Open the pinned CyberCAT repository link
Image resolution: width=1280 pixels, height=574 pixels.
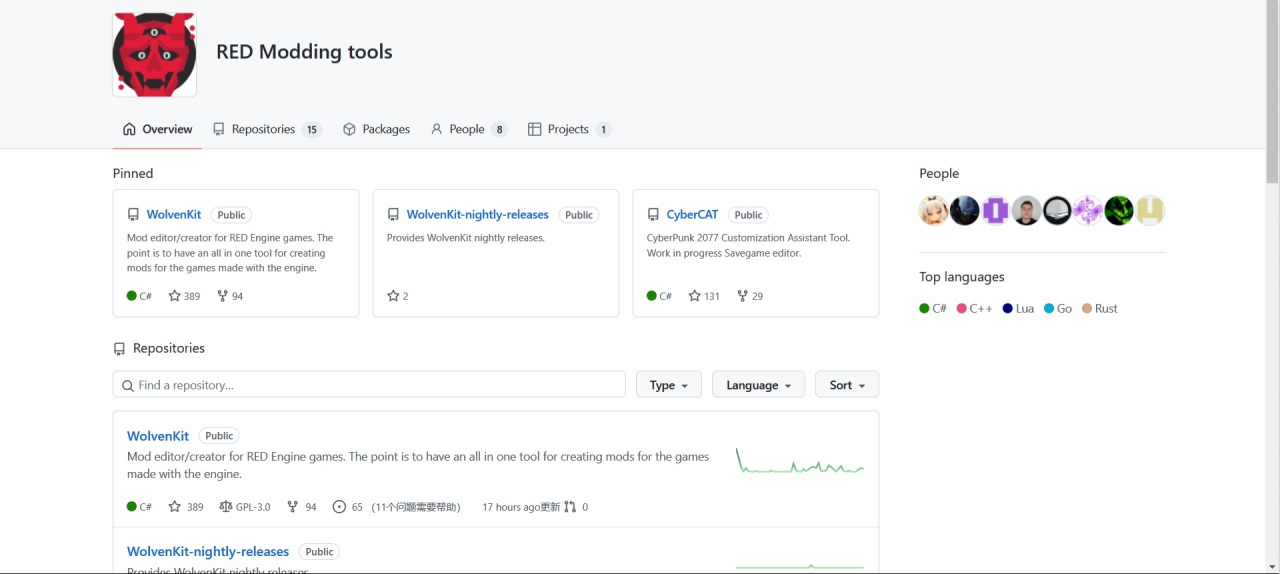(692, 214)
